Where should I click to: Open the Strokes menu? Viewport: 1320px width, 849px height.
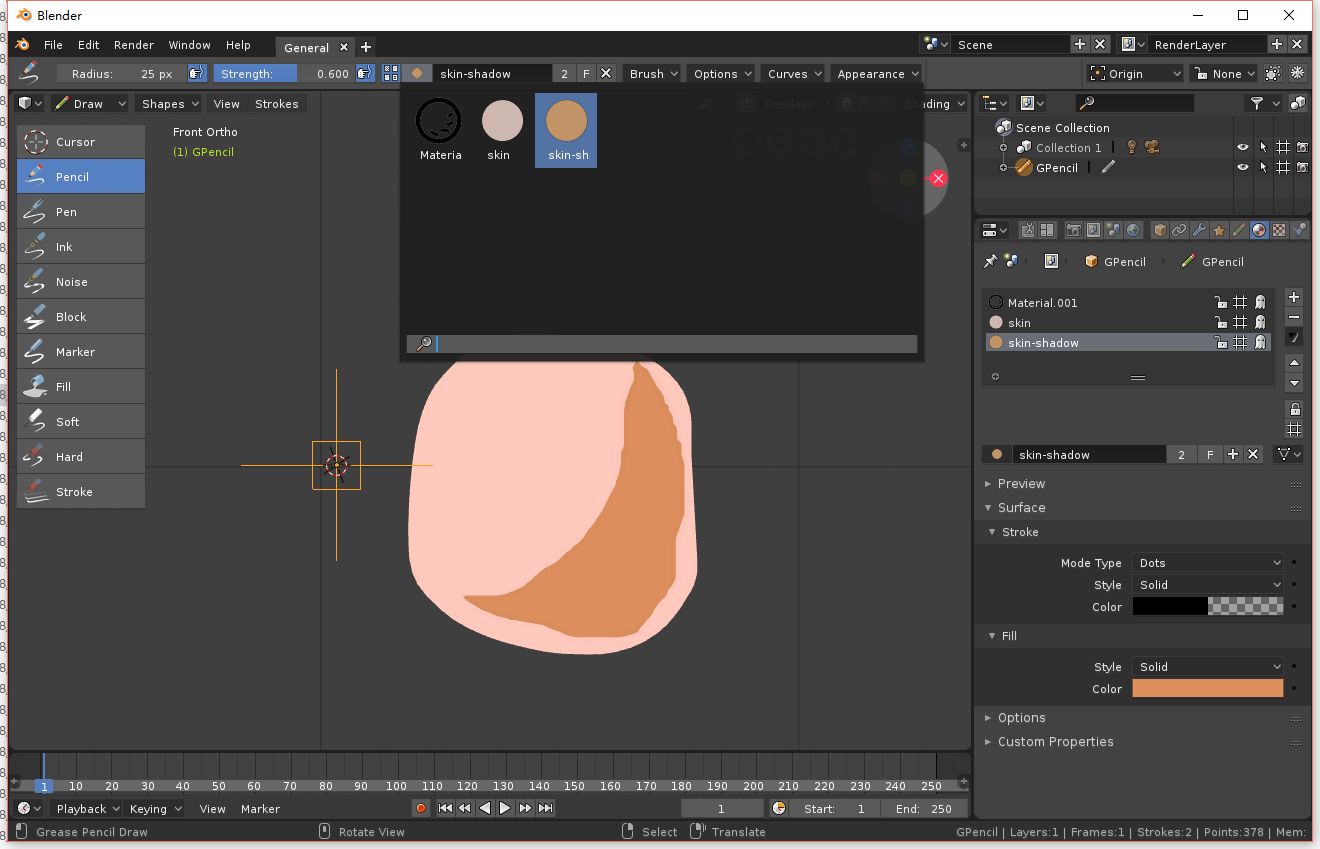276,104
